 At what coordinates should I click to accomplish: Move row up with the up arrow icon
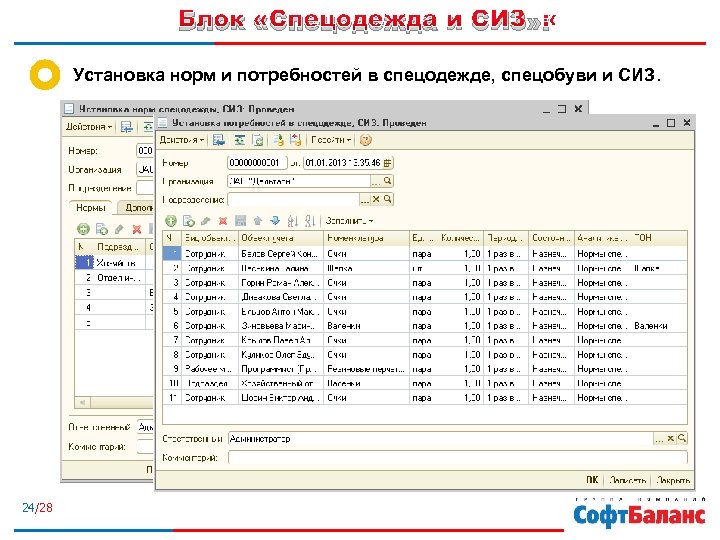258,221
